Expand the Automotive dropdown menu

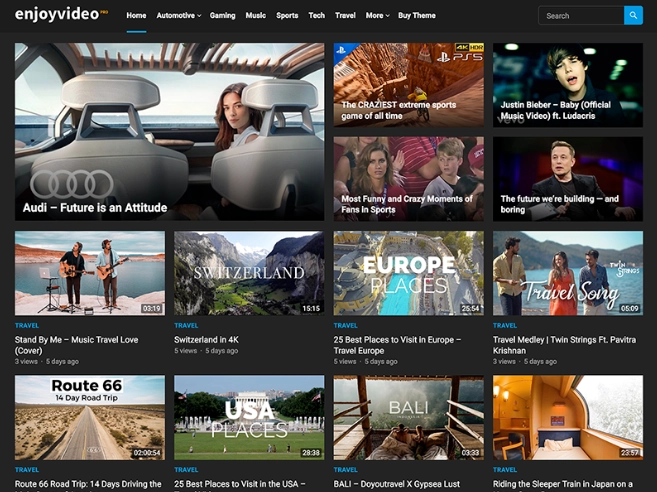point(178,16)
